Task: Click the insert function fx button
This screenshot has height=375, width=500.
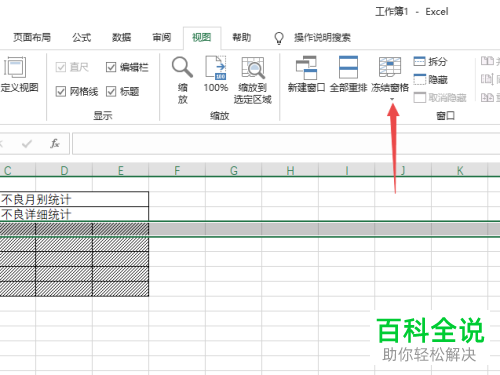Action: tap(55, 144)
